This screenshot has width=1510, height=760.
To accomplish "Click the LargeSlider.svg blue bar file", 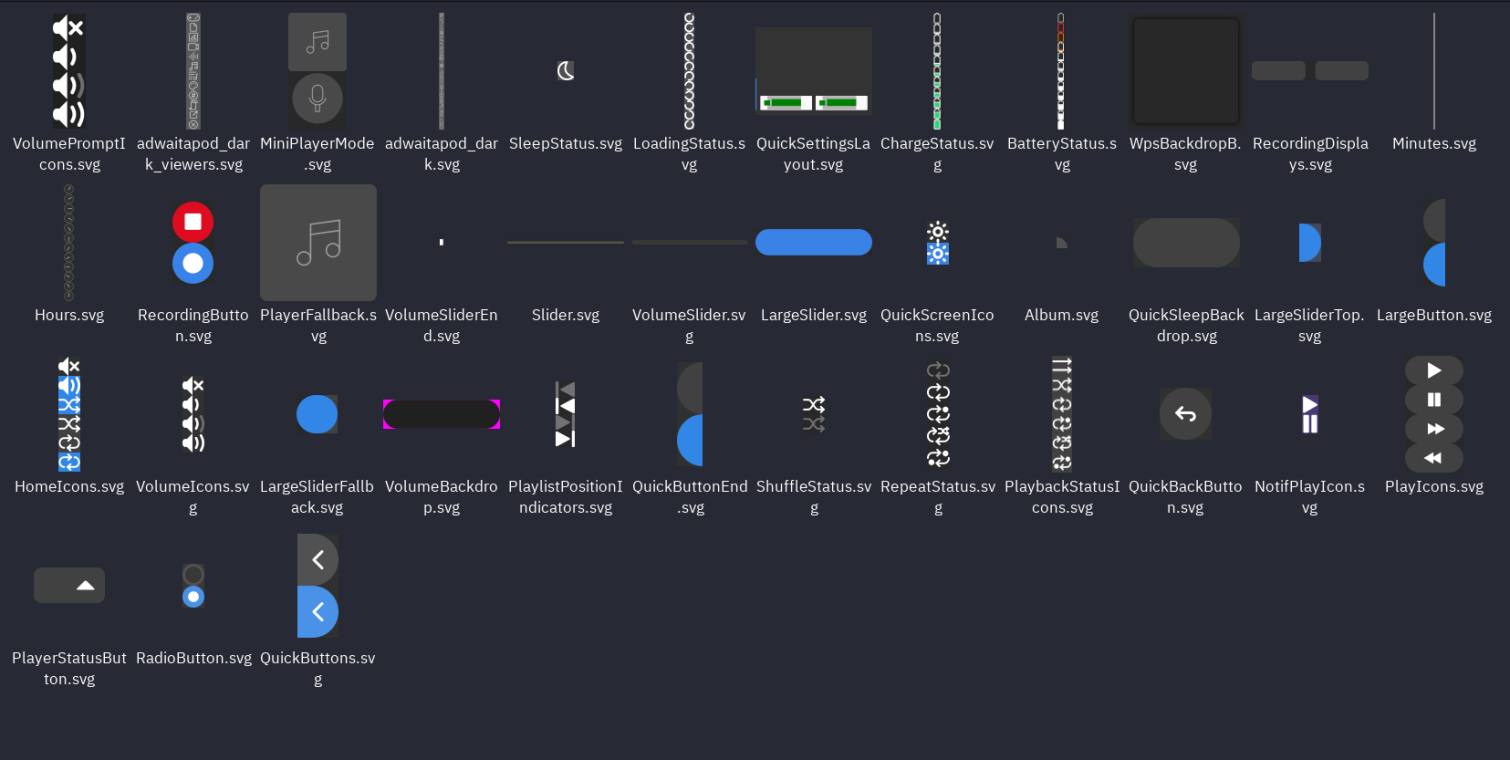I will [x=813, y=243].
